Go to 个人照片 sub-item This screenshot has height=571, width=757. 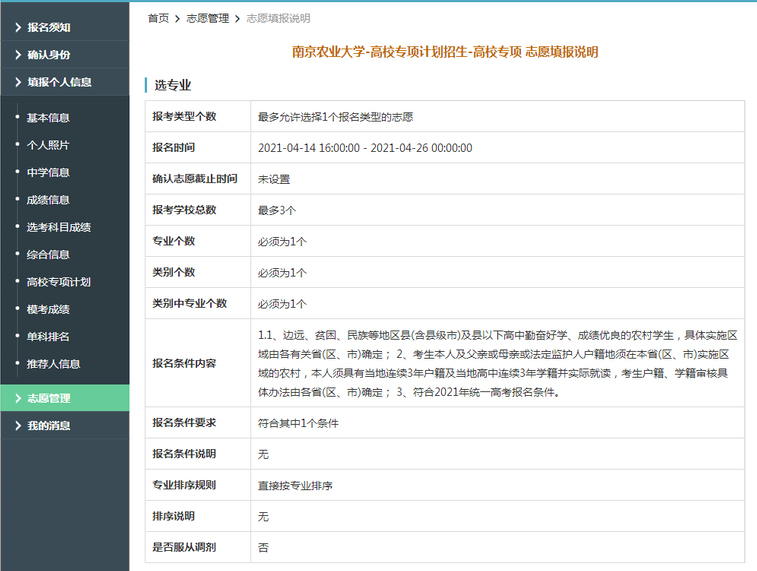tap(48, 145)
